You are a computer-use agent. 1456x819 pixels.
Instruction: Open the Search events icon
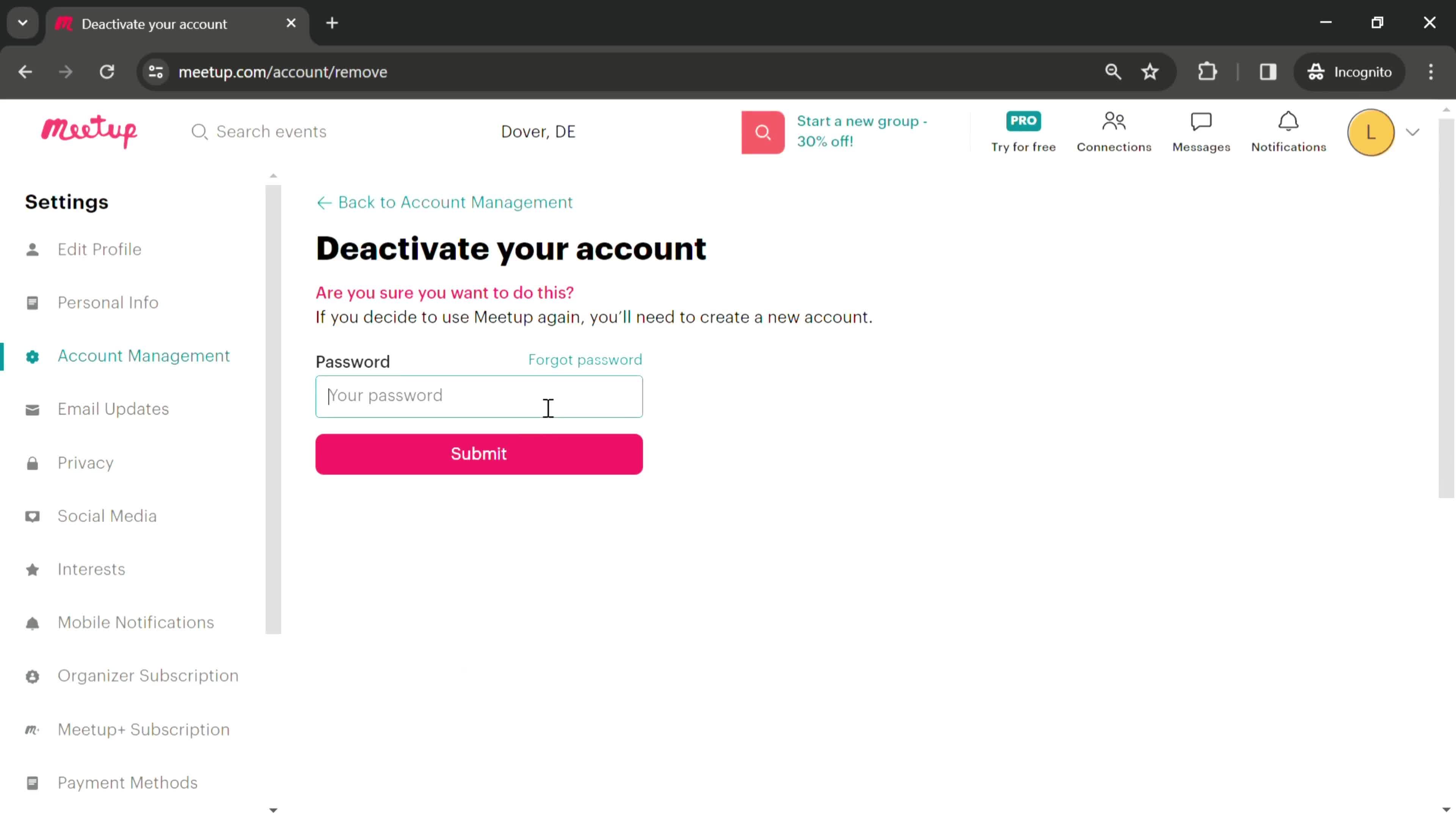199,131
